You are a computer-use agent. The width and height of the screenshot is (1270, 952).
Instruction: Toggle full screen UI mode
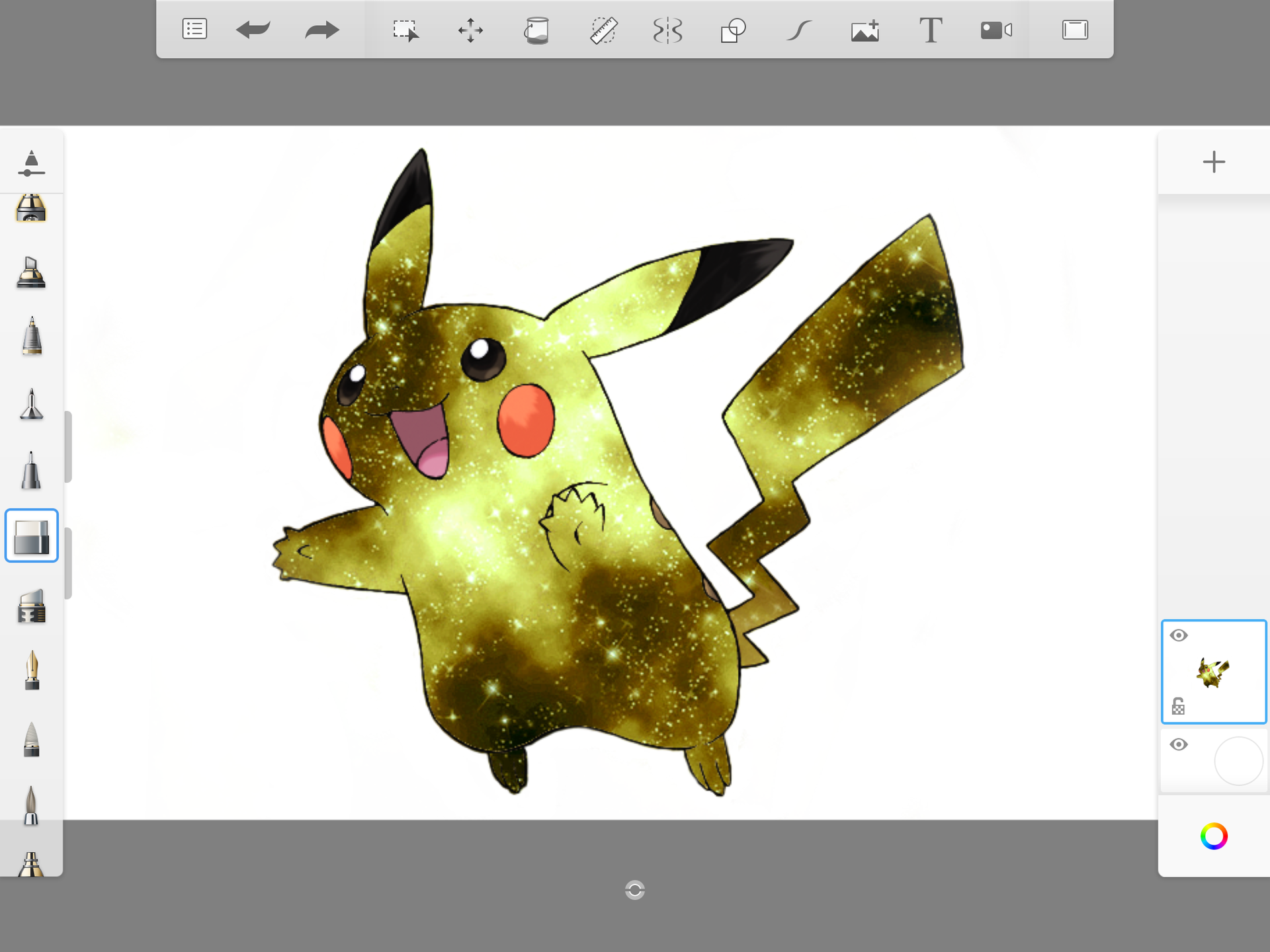[x=1075, y=30]
